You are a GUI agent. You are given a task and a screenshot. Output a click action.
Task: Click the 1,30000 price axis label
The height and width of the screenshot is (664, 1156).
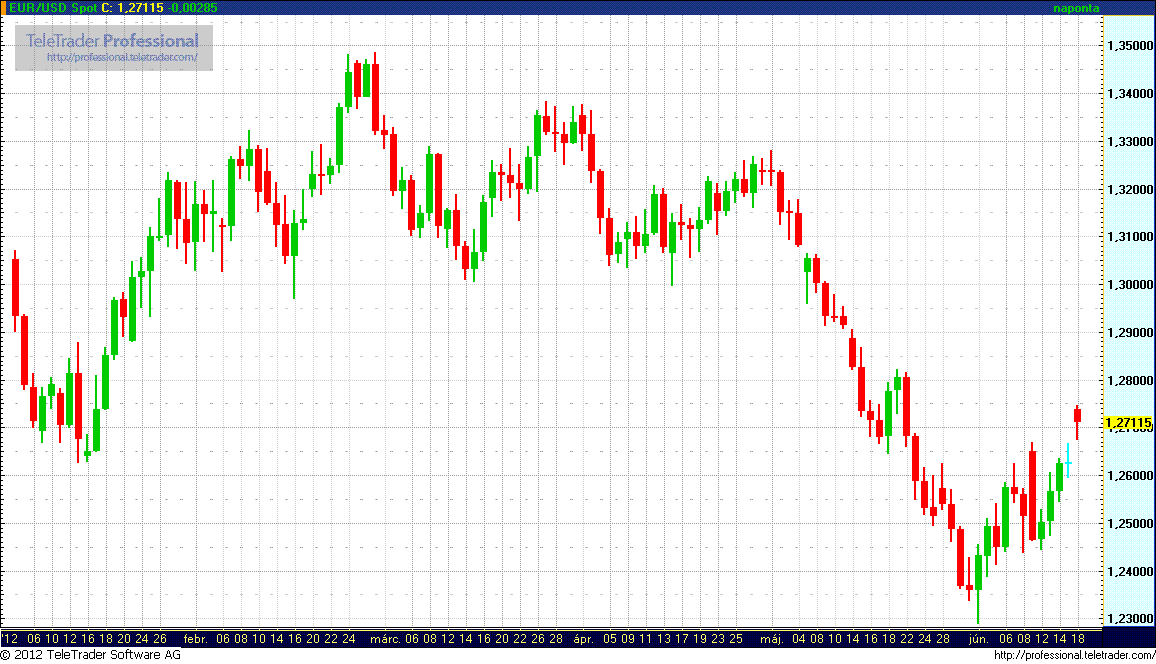point(1129,284)
